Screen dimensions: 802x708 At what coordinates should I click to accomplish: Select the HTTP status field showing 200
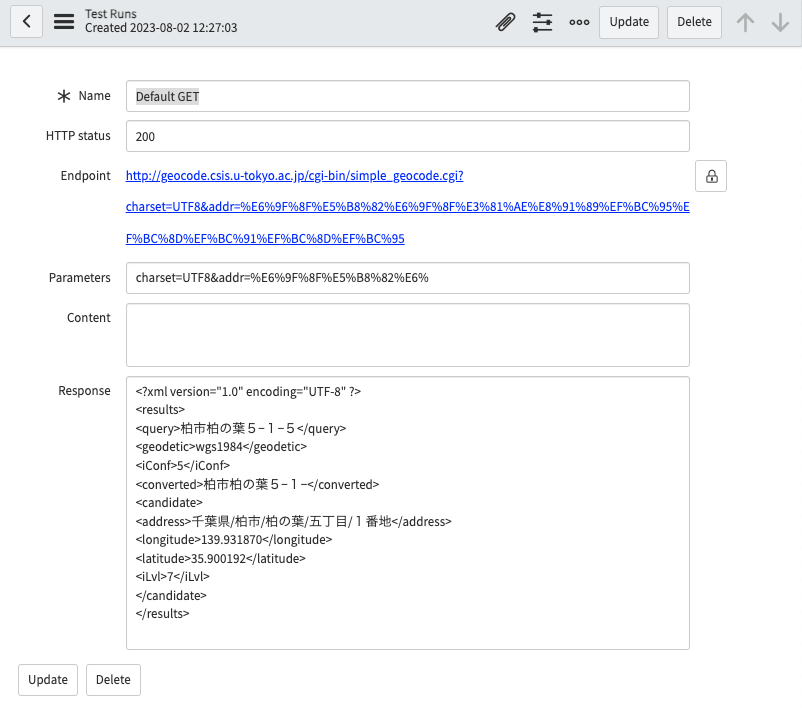click(407, 136)
